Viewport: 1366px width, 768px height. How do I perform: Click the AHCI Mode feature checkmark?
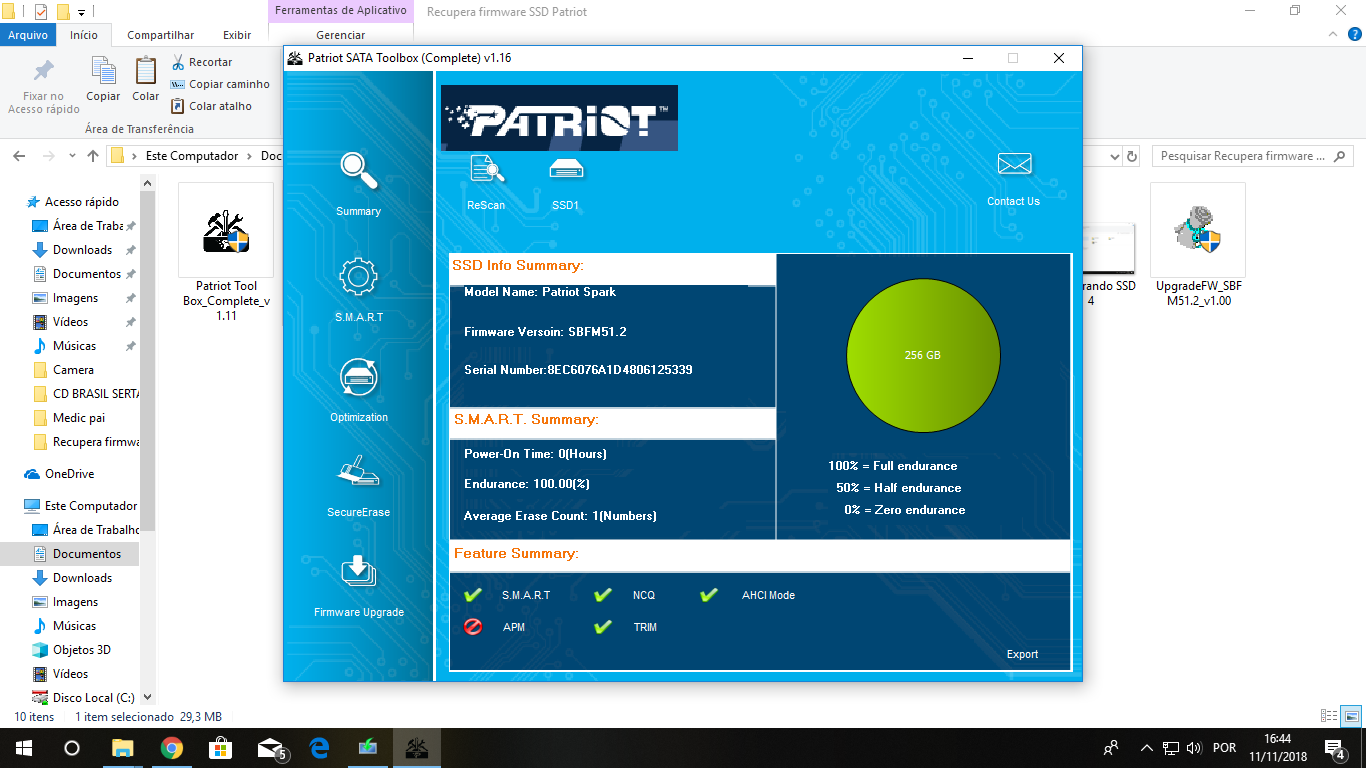[709, 596]
